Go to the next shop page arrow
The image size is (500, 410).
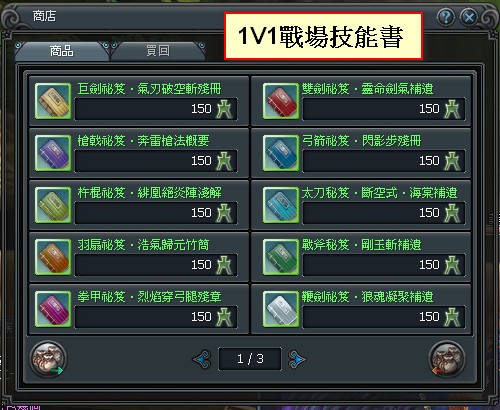[x=297, y=359]
